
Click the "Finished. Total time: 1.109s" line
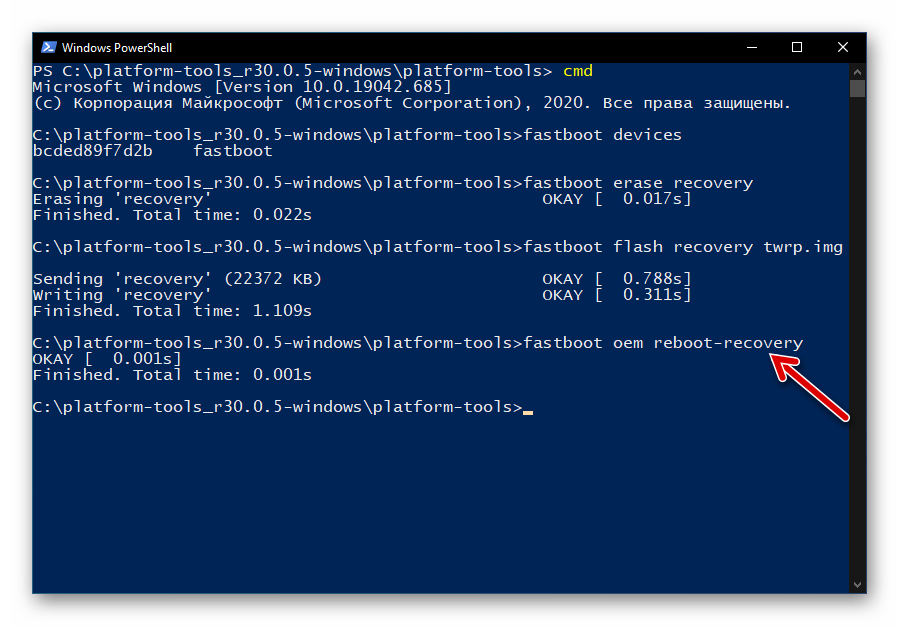pos(172,311)
